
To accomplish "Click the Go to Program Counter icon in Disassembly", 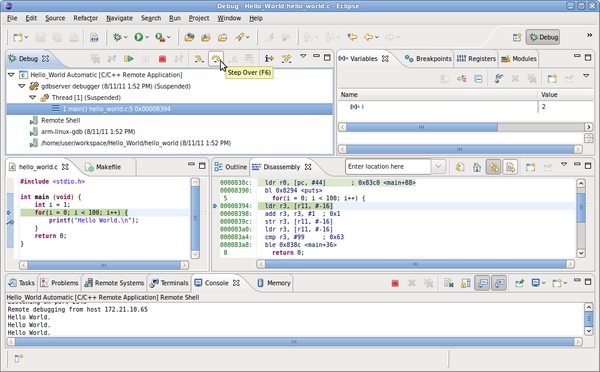I will coord(477,167).
